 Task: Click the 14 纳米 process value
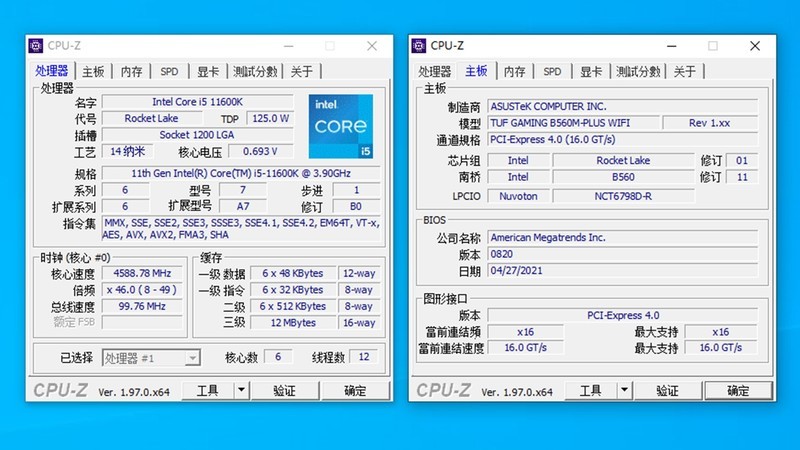pyautogui.click(x=128, y=152)
